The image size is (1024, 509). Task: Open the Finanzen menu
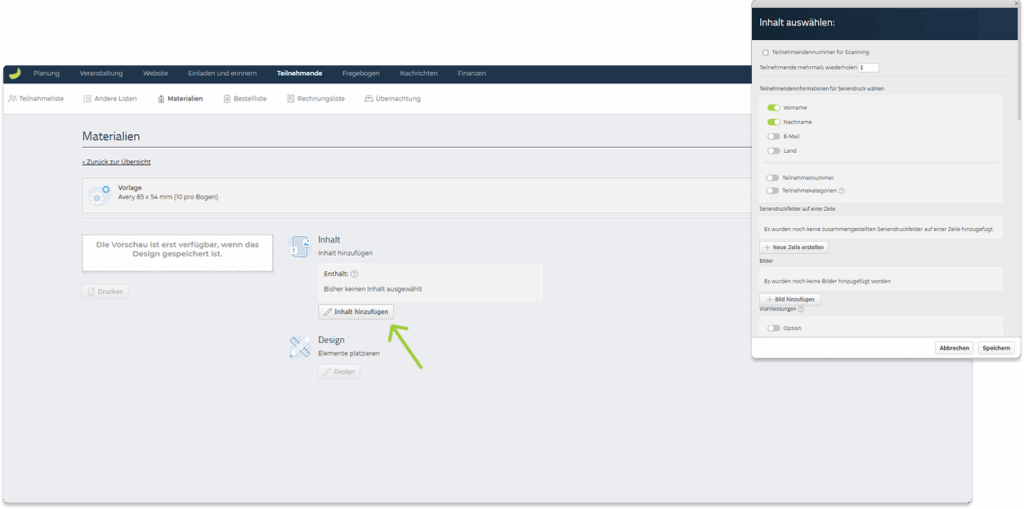471,73
